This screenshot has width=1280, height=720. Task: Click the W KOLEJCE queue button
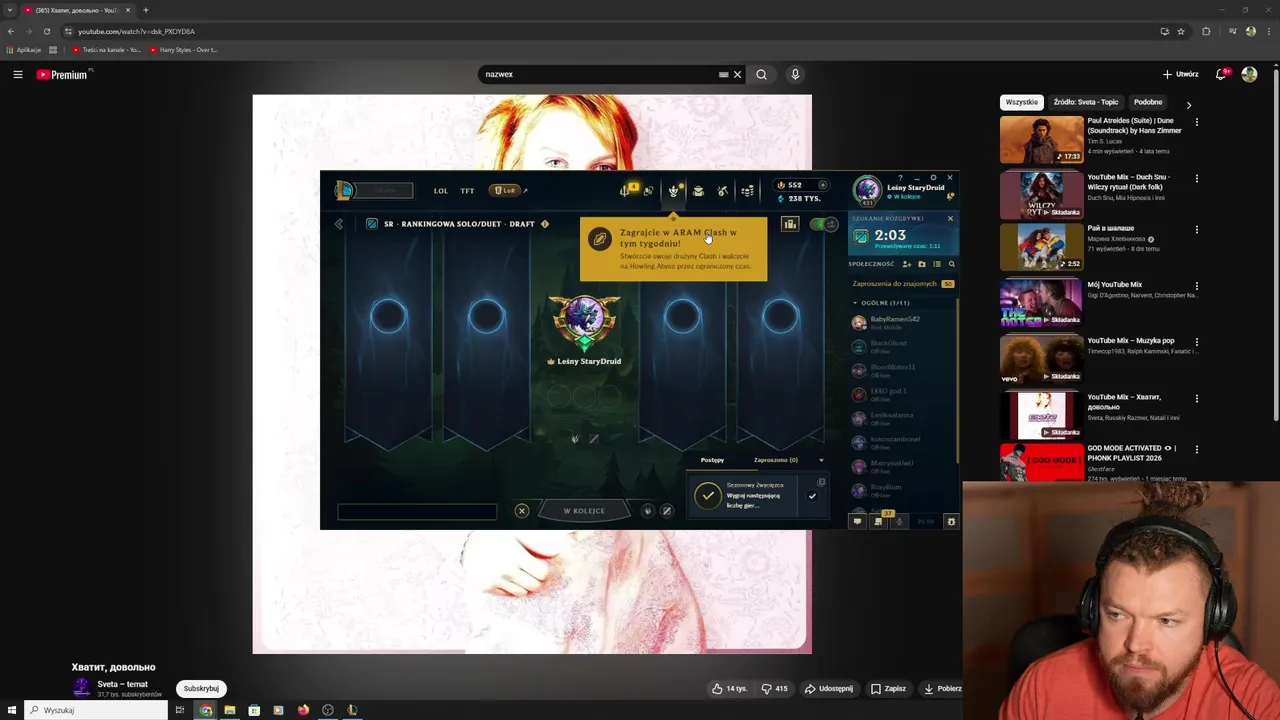click(x=584, y=511)
